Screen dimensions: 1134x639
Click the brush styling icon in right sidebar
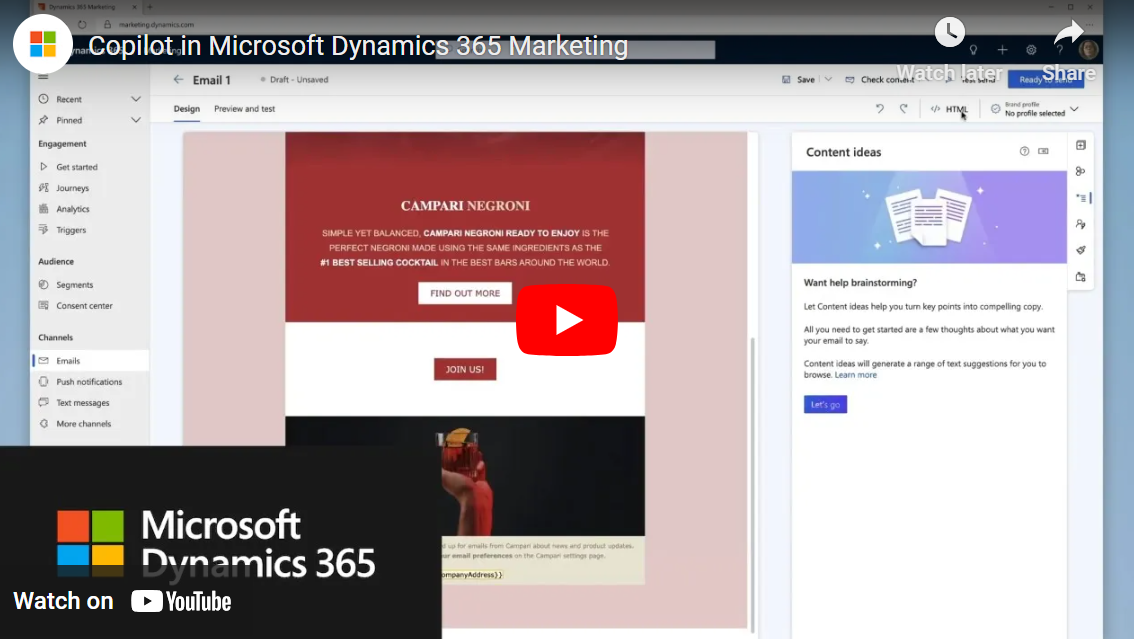pos(1080,250)
